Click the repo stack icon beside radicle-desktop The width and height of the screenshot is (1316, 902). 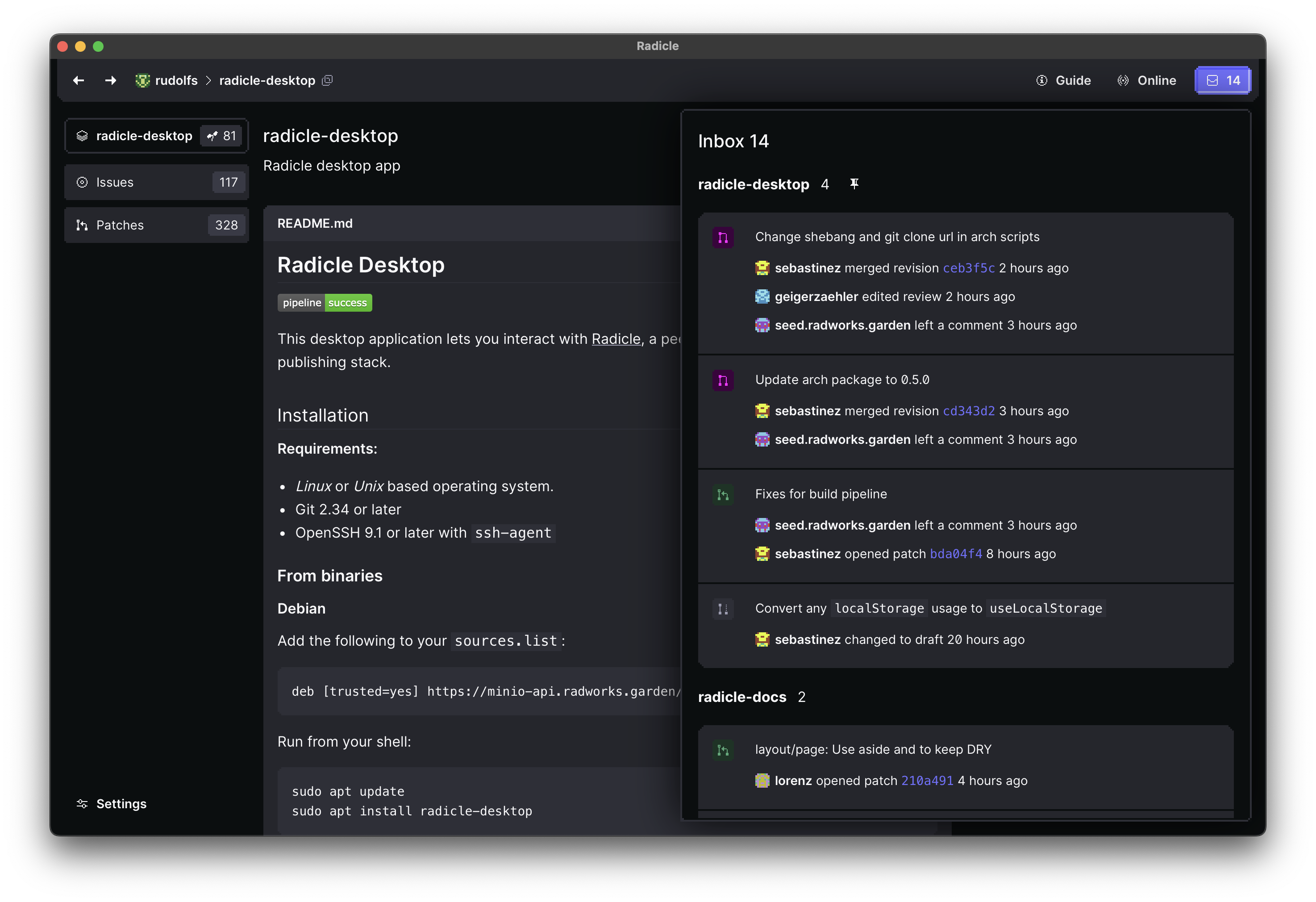click(x=82, y=136)
